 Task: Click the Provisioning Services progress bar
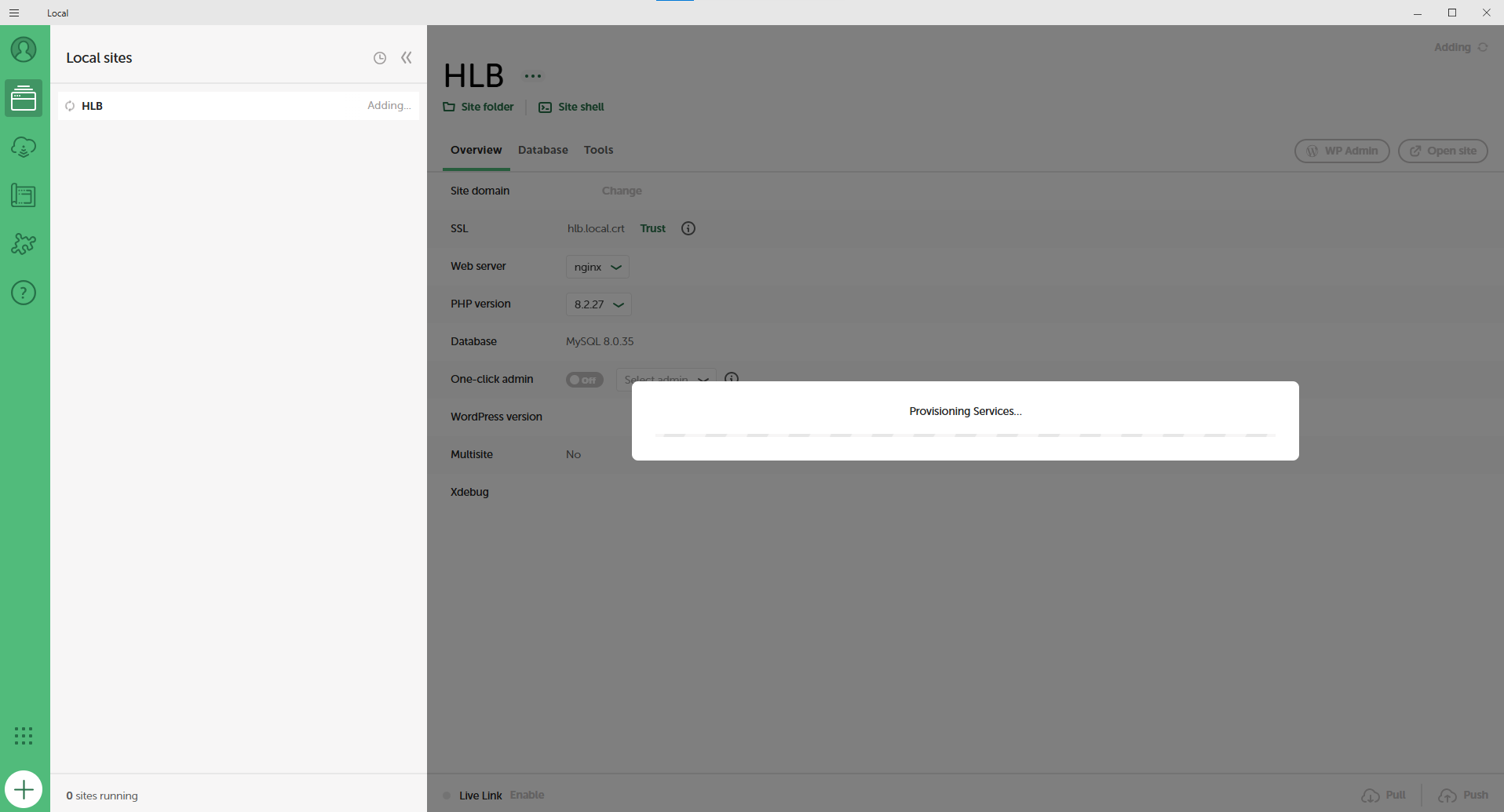click(965, 435)
